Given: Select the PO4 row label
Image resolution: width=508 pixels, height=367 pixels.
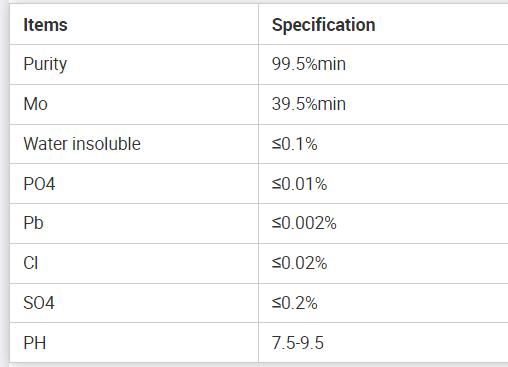Looking at the screenshot, I should click(x=39, y=184).
